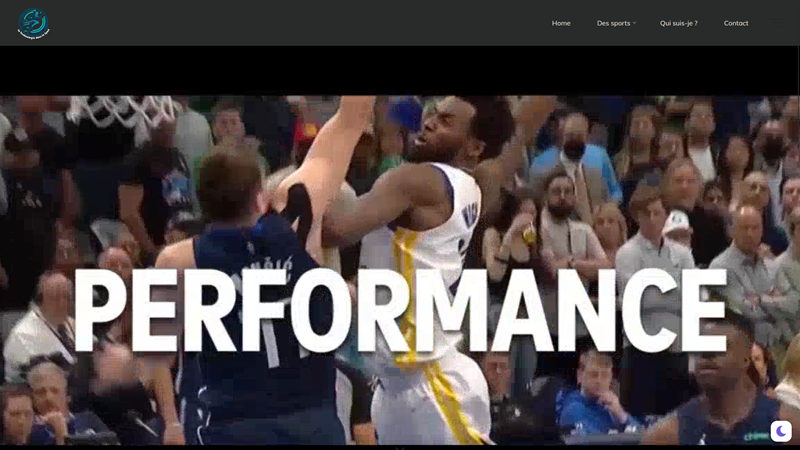Open the Des sports menu
The image size is (800, 450).
(613, 23)
